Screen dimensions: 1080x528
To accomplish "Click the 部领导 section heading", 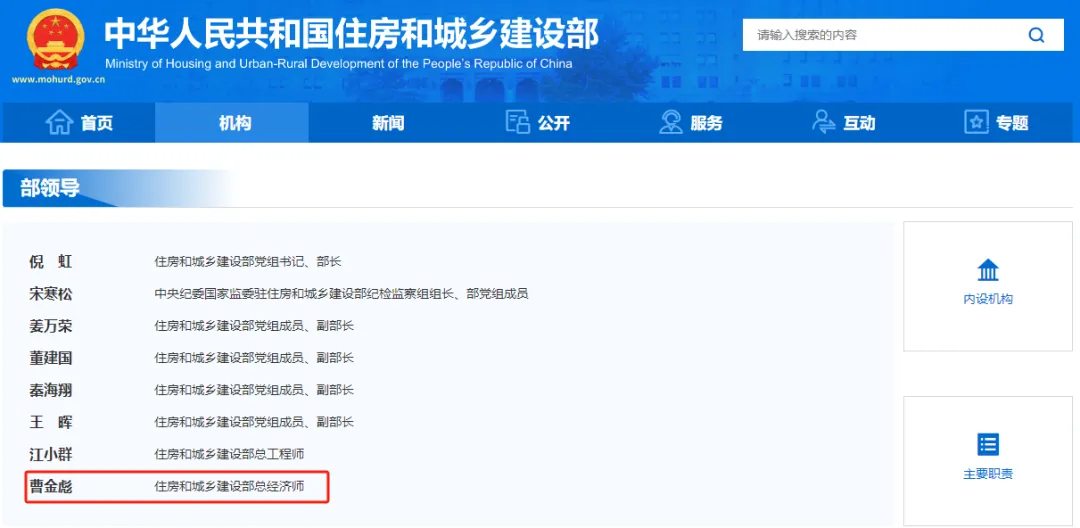I will 50,188.
